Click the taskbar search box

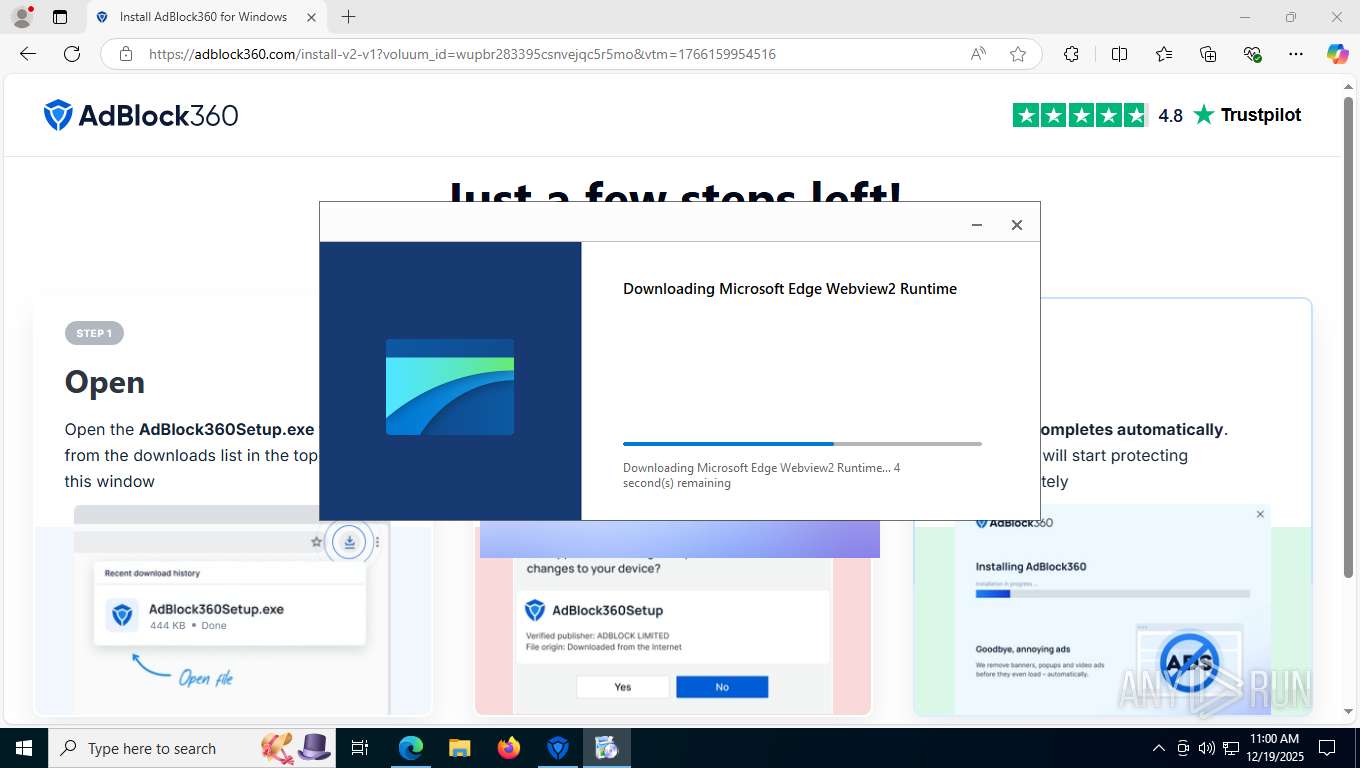pyautogui.click(x=191, y=748)
